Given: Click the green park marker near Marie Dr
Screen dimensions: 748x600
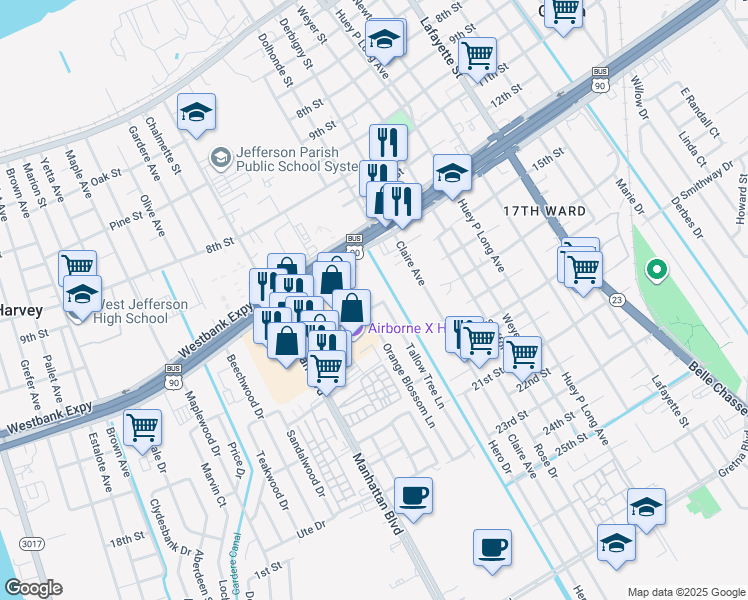Looking at the screenshot, I should 656,269.
